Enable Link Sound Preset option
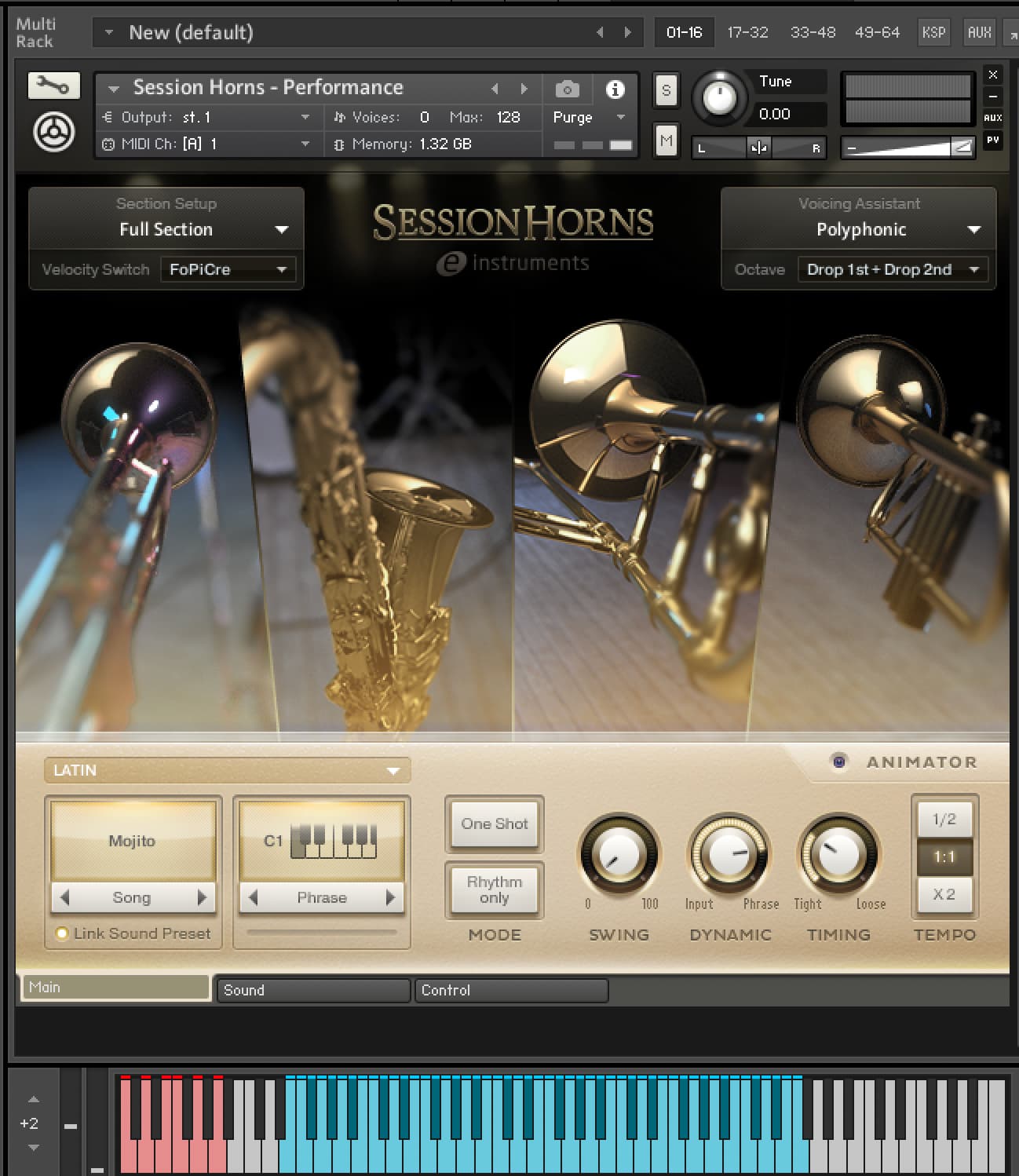 (61, 933)
